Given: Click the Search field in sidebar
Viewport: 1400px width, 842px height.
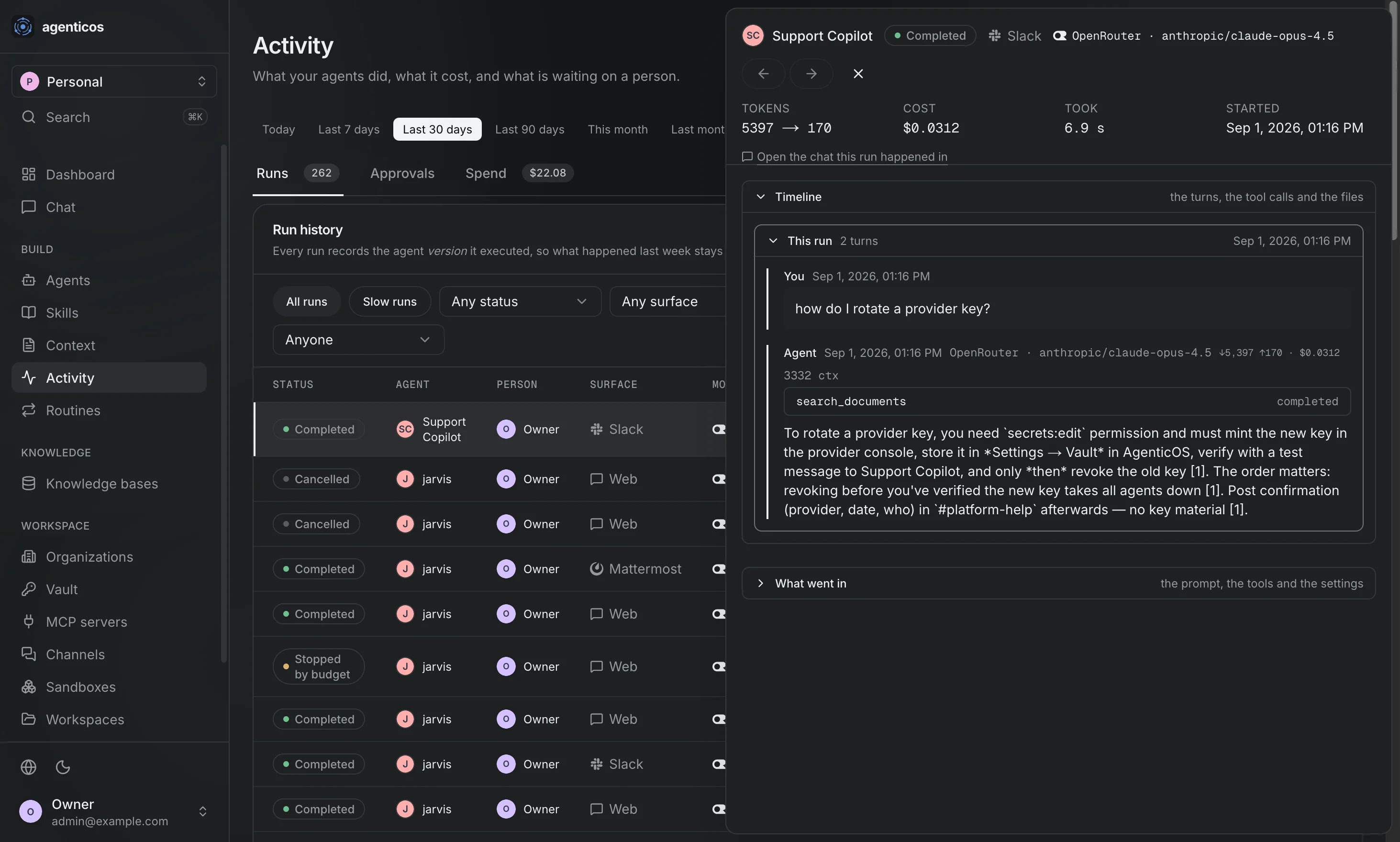Looking at the screenshot, I should (x=114, y=117).
